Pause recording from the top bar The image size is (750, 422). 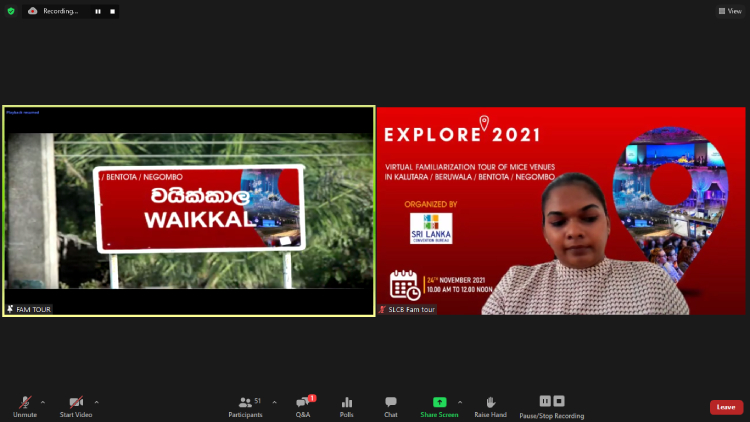(x=98, y=11)
